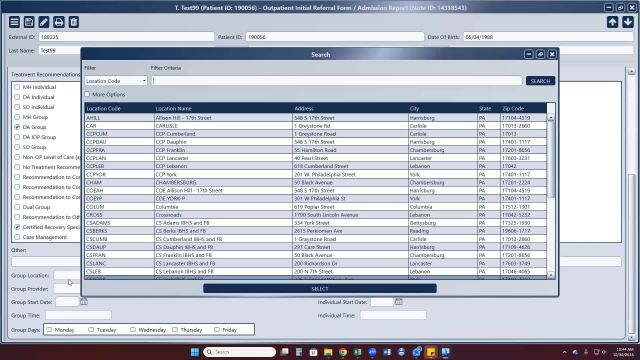The width and height of the screenshot is (640, 360).
Task: Open the Calculator taskbar icon
Action: [299, 352]
